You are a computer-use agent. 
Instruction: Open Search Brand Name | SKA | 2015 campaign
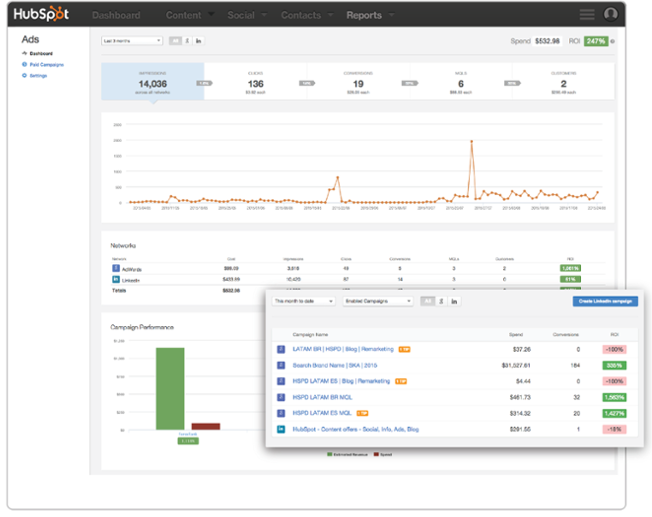tap(335, 365)
